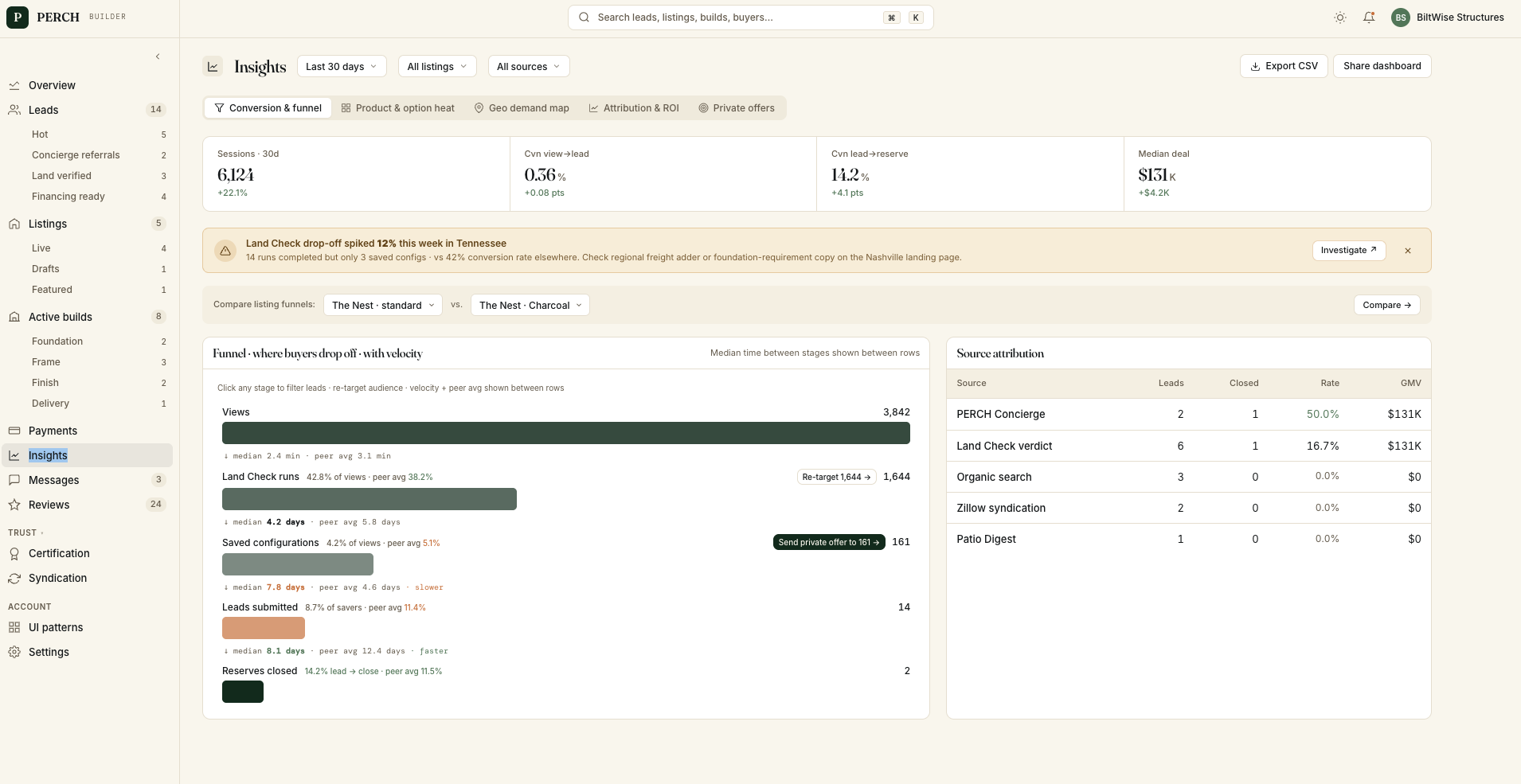
Task: Click the Syndication sync icon
Action: click(14, 578)
